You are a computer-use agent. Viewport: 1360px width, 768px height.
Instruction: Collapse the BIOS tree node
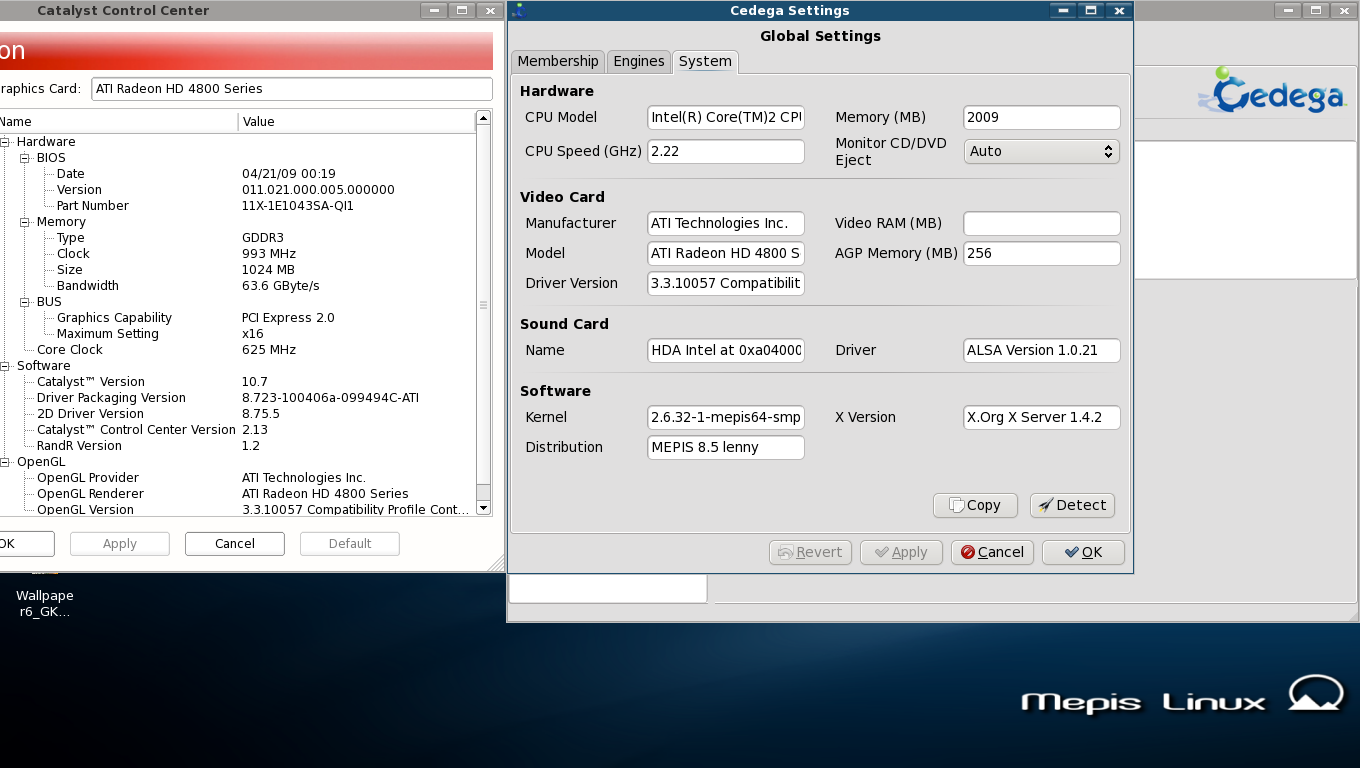click(x=25, y=158)
